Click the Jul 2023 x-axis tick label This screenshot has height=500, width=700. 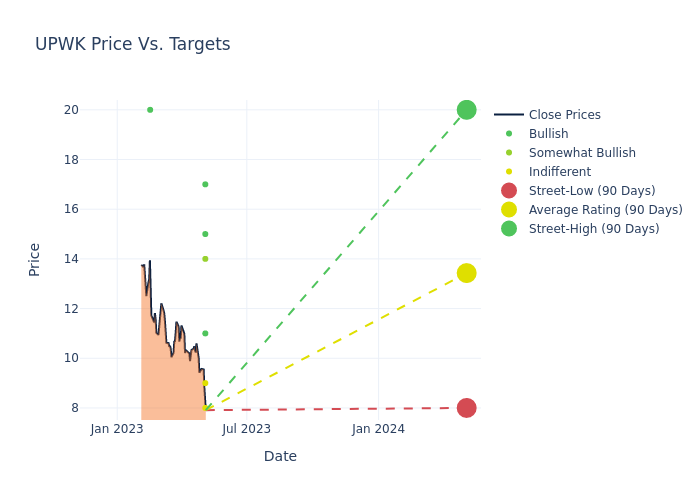click(246, 429)
